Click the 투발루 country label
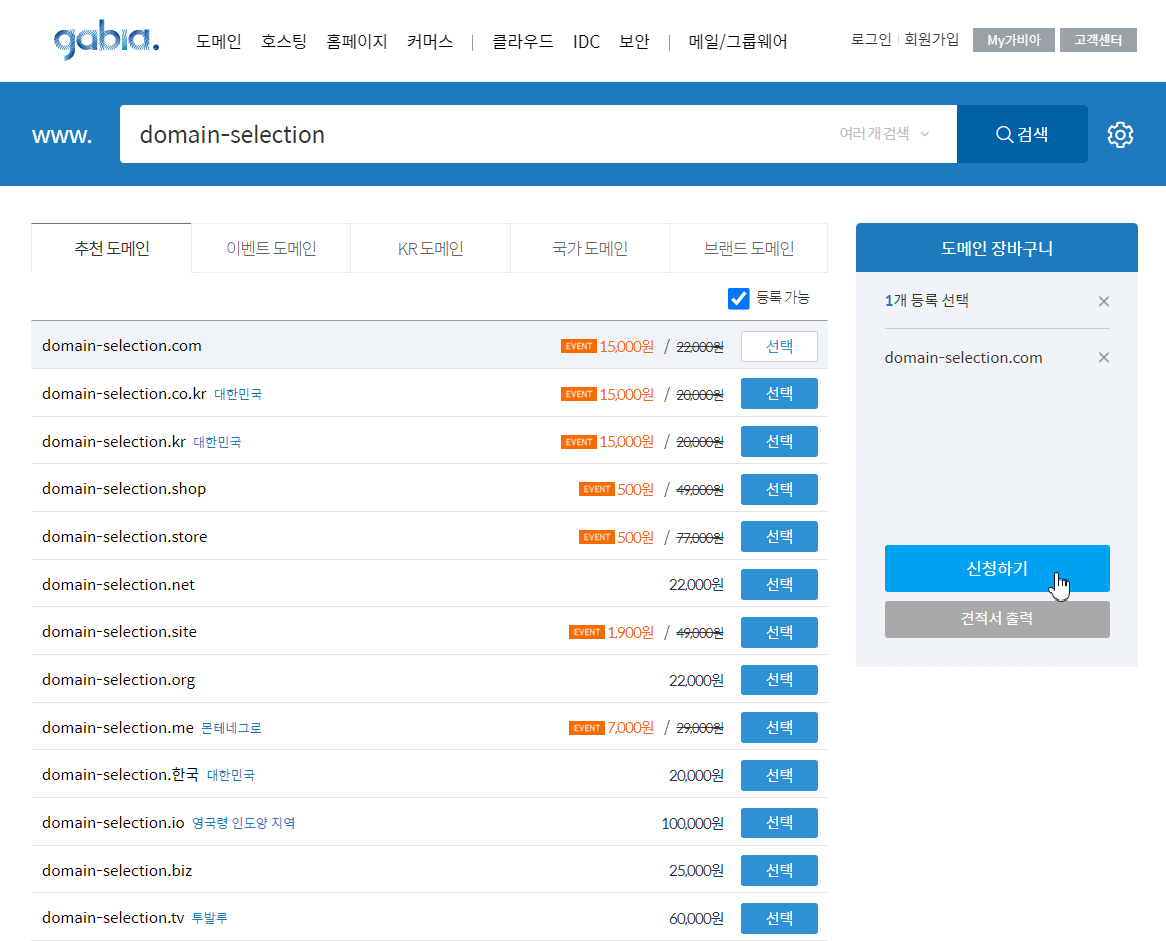Viewport: 1166px width, 941px height. pos(210,919)
